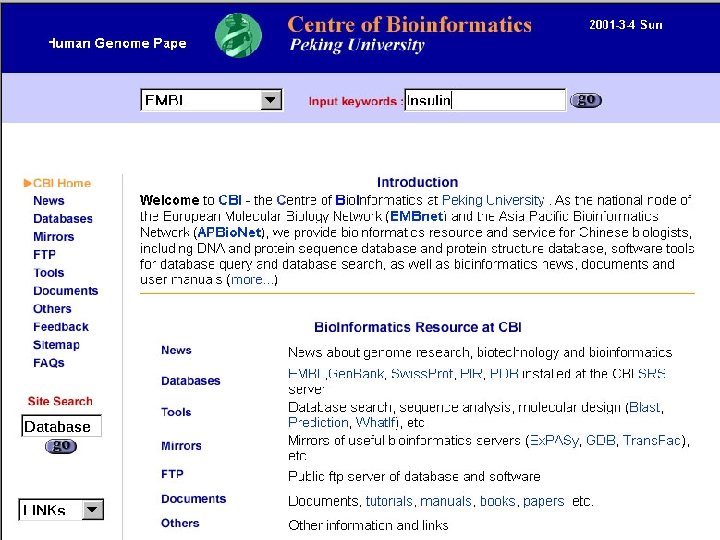Click the Site Search Database text field
The image size is (720, 540).
[61, 426]
